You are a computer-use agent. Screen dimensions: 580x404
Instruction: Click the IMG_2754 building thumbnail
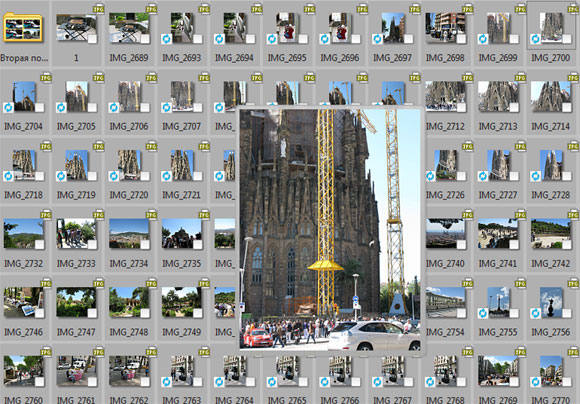tap(445, 302)
